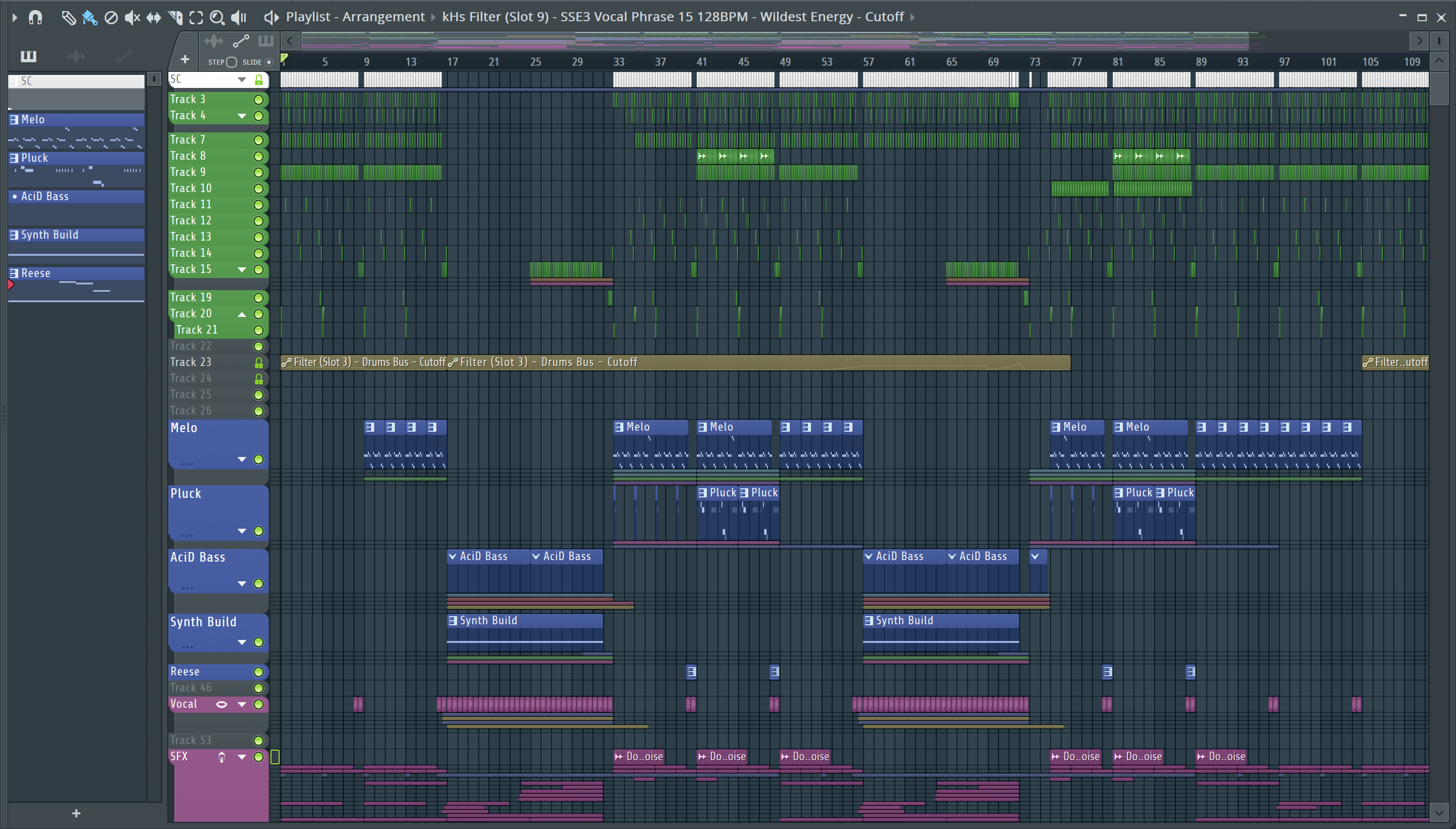Image resolution: width=1456 pixels, height=829 pixels.
Task: Toggle the magnet snap tool
Action: tap(35, 18)
